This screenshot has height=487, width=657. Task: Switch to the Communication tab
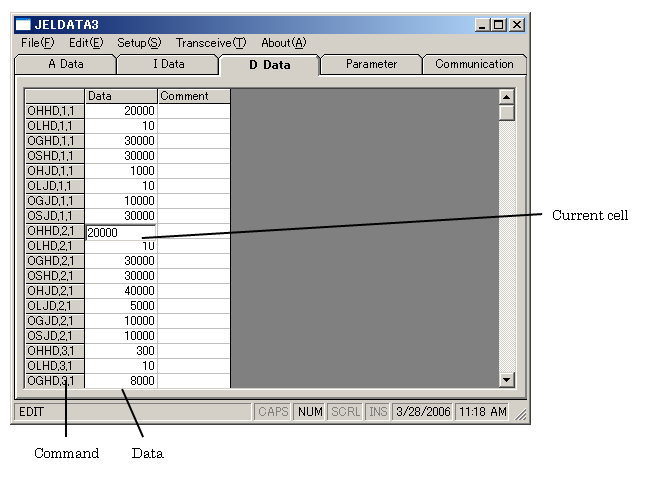coord(475,64)
